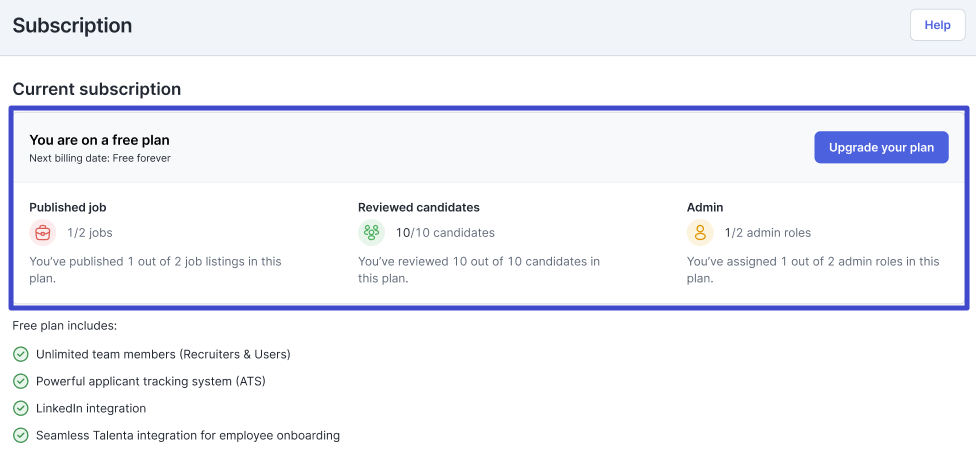
Task: Click checkmark icon beside LinkedIn integration
Action: pos(21,409)
